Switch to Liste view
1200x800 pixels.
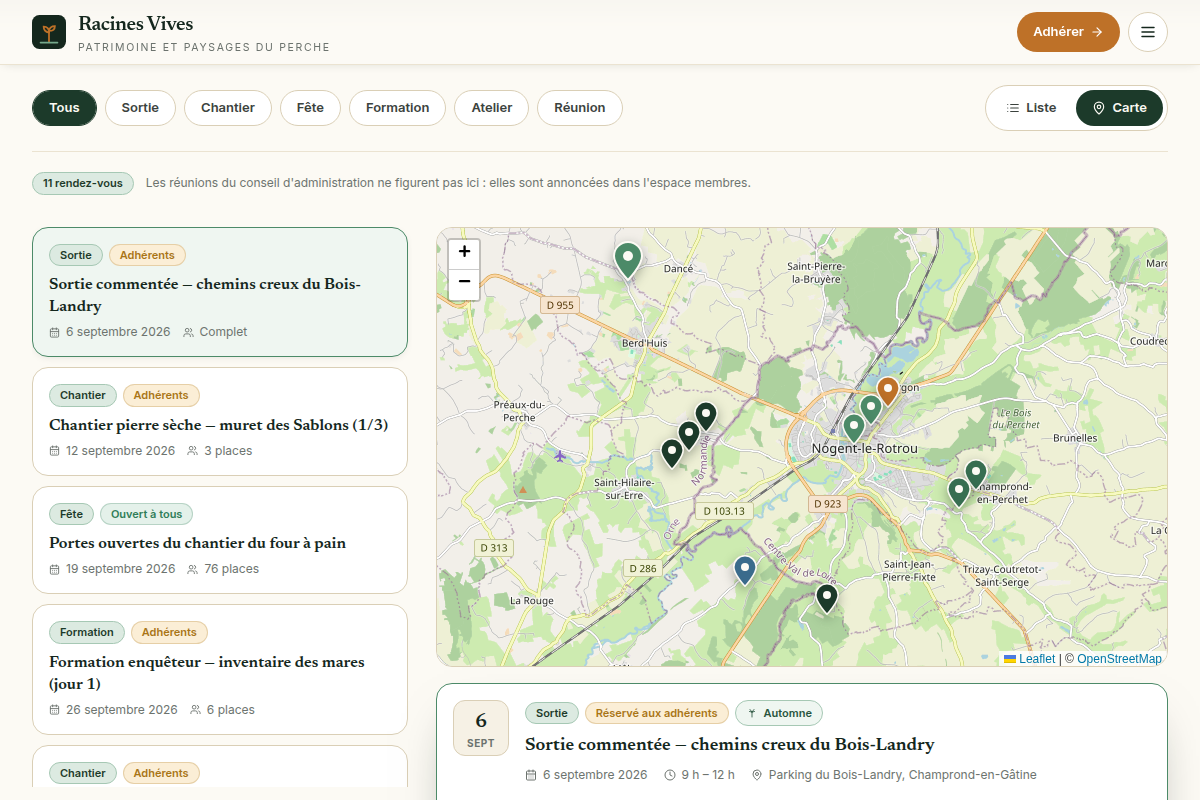tap(1031, 108)
